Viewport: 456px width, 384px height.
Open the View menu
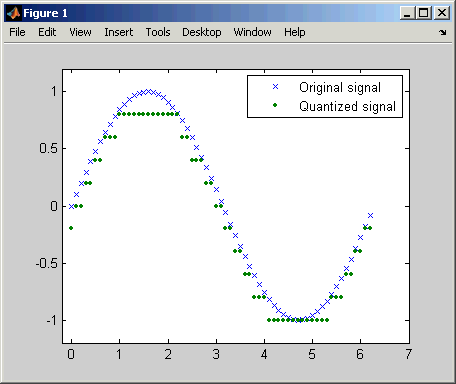80,32
